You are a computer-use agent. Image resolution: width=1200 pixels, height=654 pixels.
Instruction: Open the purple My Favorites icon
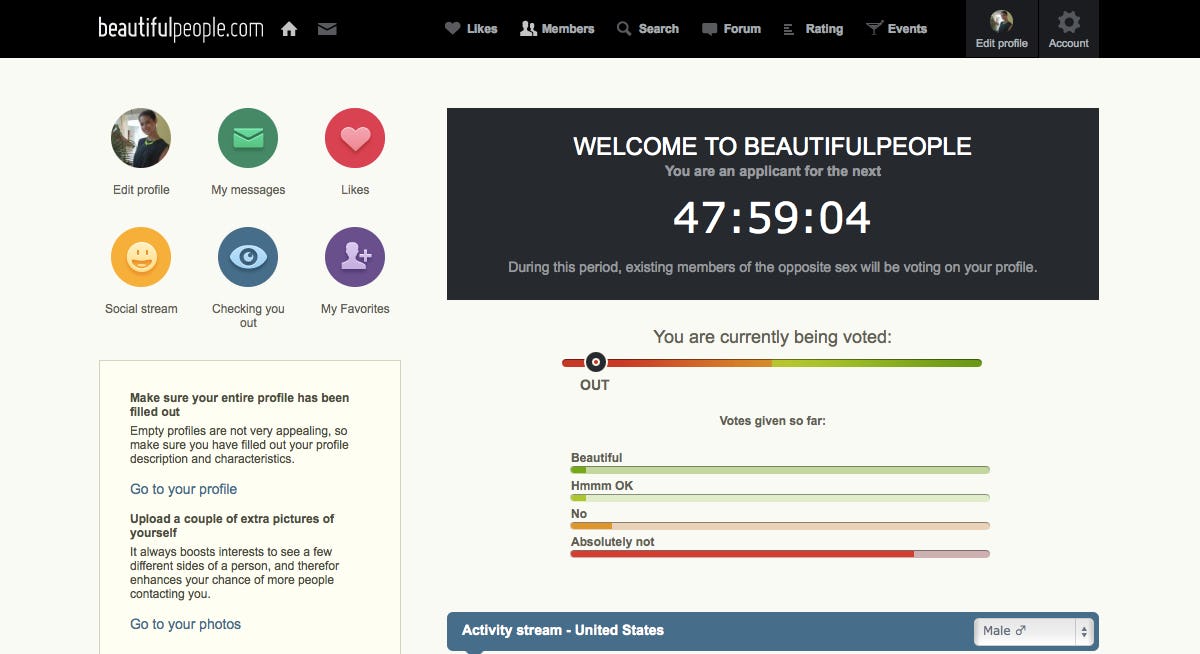click(x=355, y=257)
